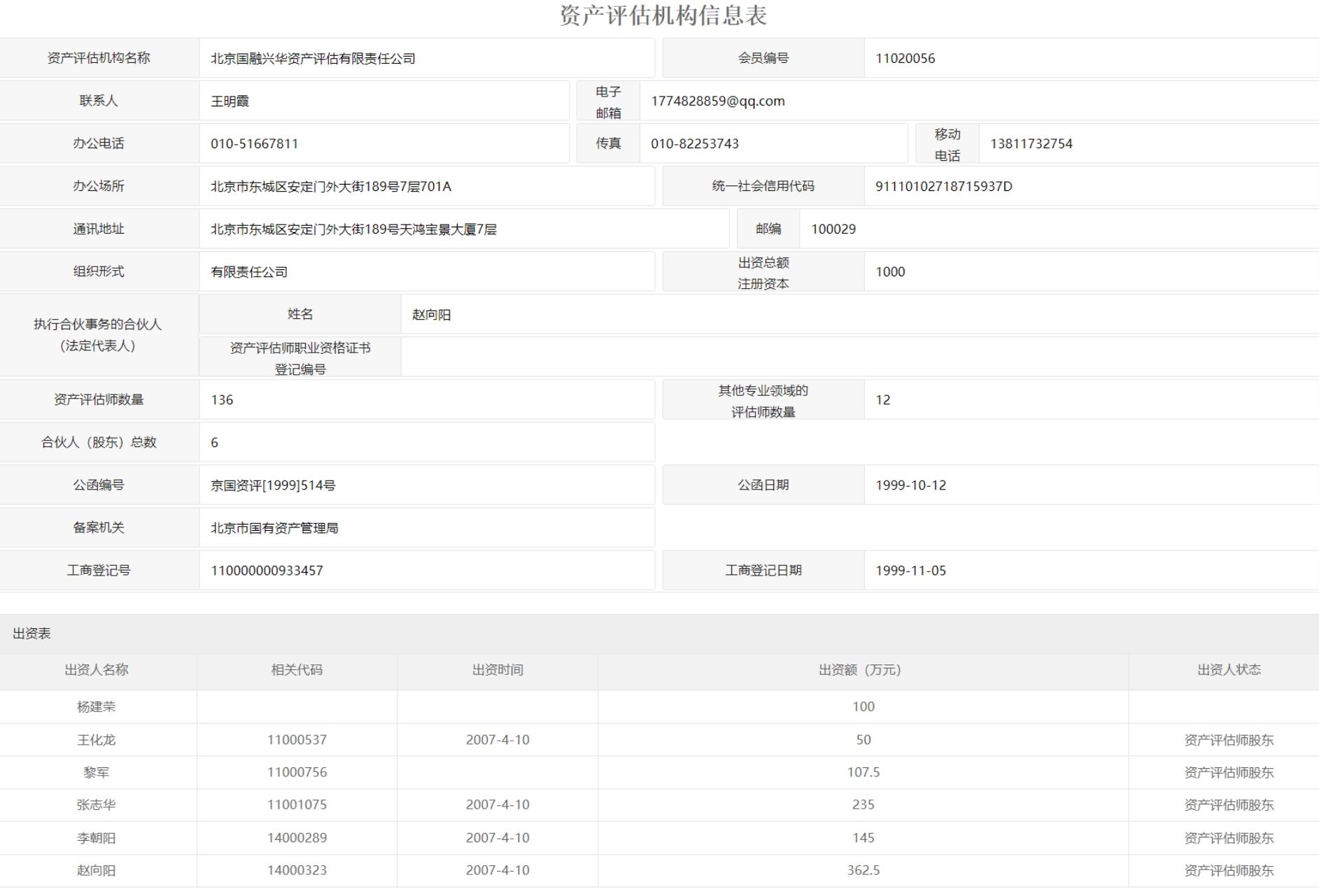Click office phone 010-51667811
1319x896 pixels.
[x=254, y=144]
